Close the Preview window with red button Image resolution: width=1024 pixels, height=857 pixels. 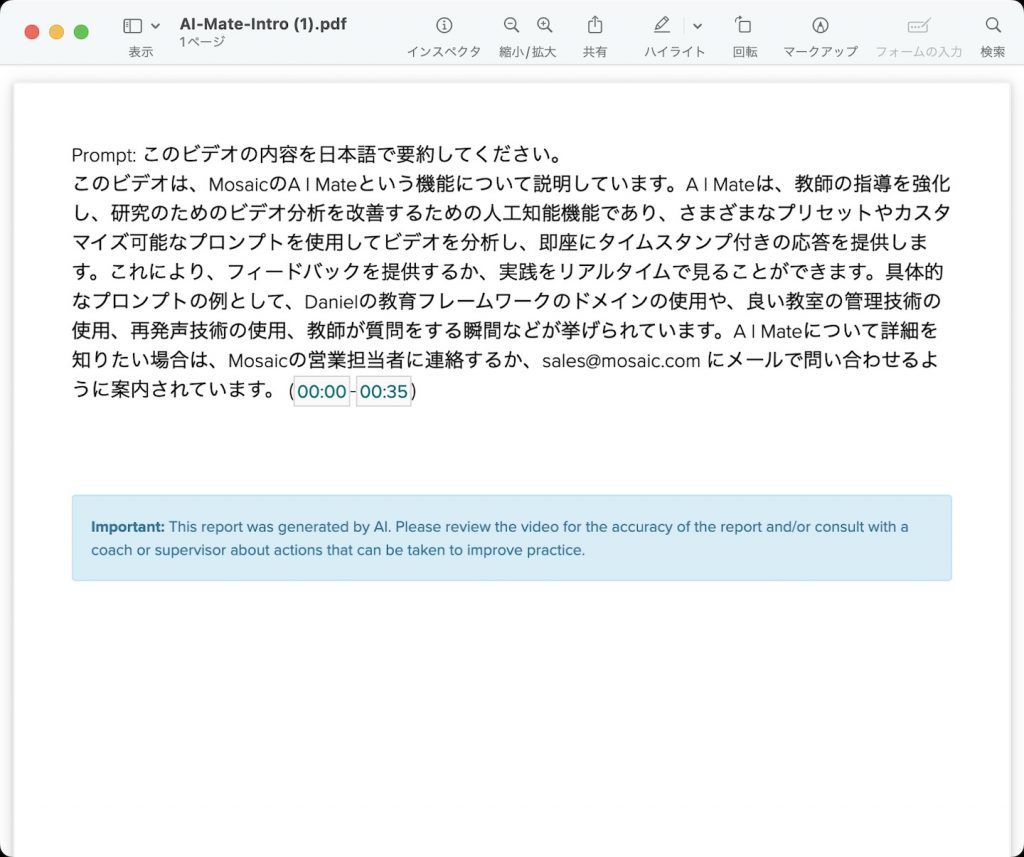(x=32, y=32)
